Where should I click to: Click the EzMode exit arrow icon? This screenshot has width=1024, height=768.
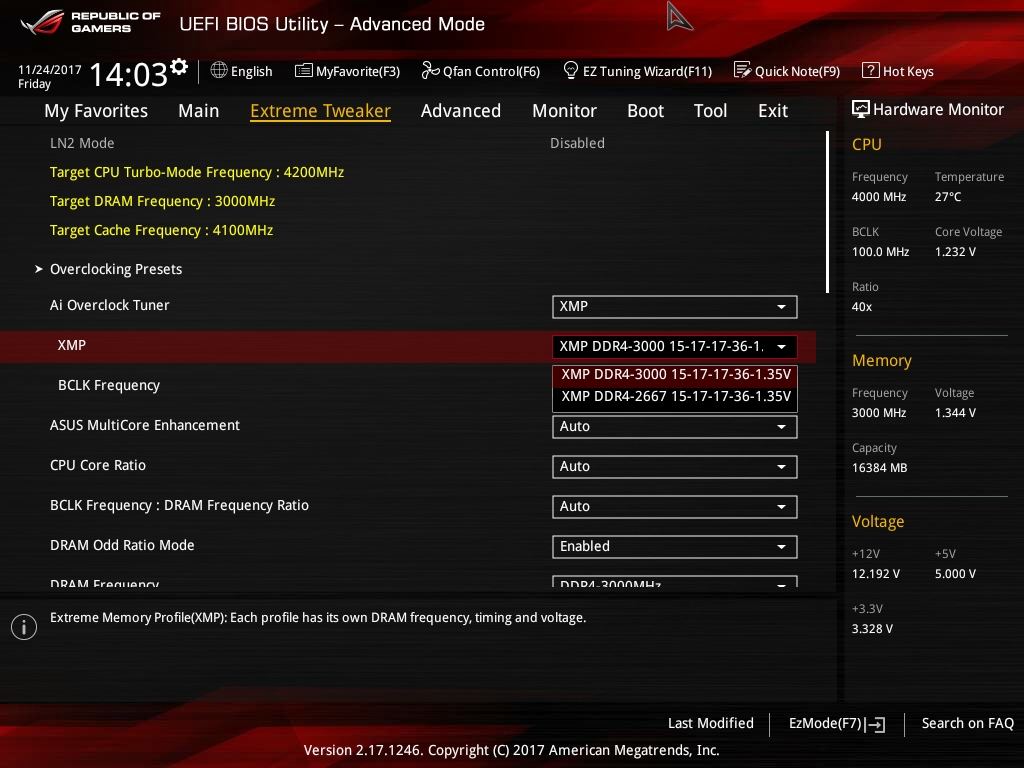coord(875,724)
